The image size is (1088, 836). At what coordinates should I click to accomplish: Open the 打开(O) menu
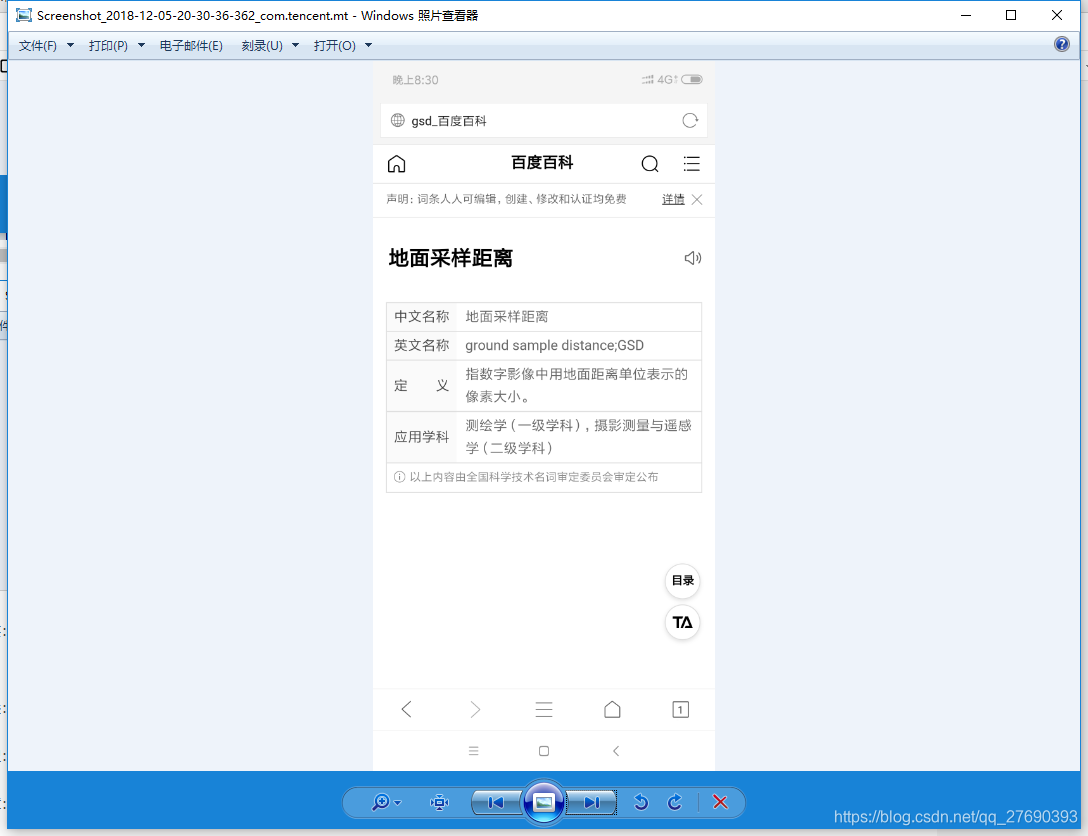(x=334, y=46)
